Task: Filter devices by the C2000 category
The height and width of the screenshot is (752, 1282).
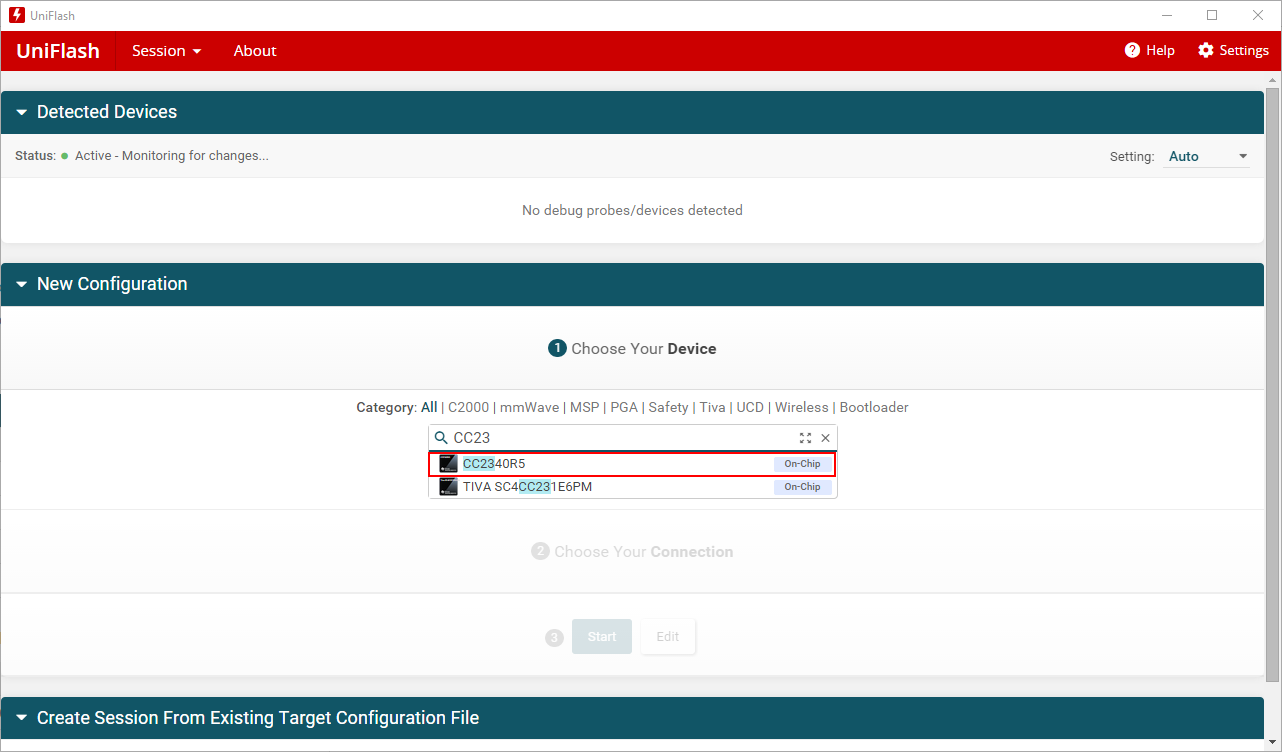Action: [x=467, y=407]
